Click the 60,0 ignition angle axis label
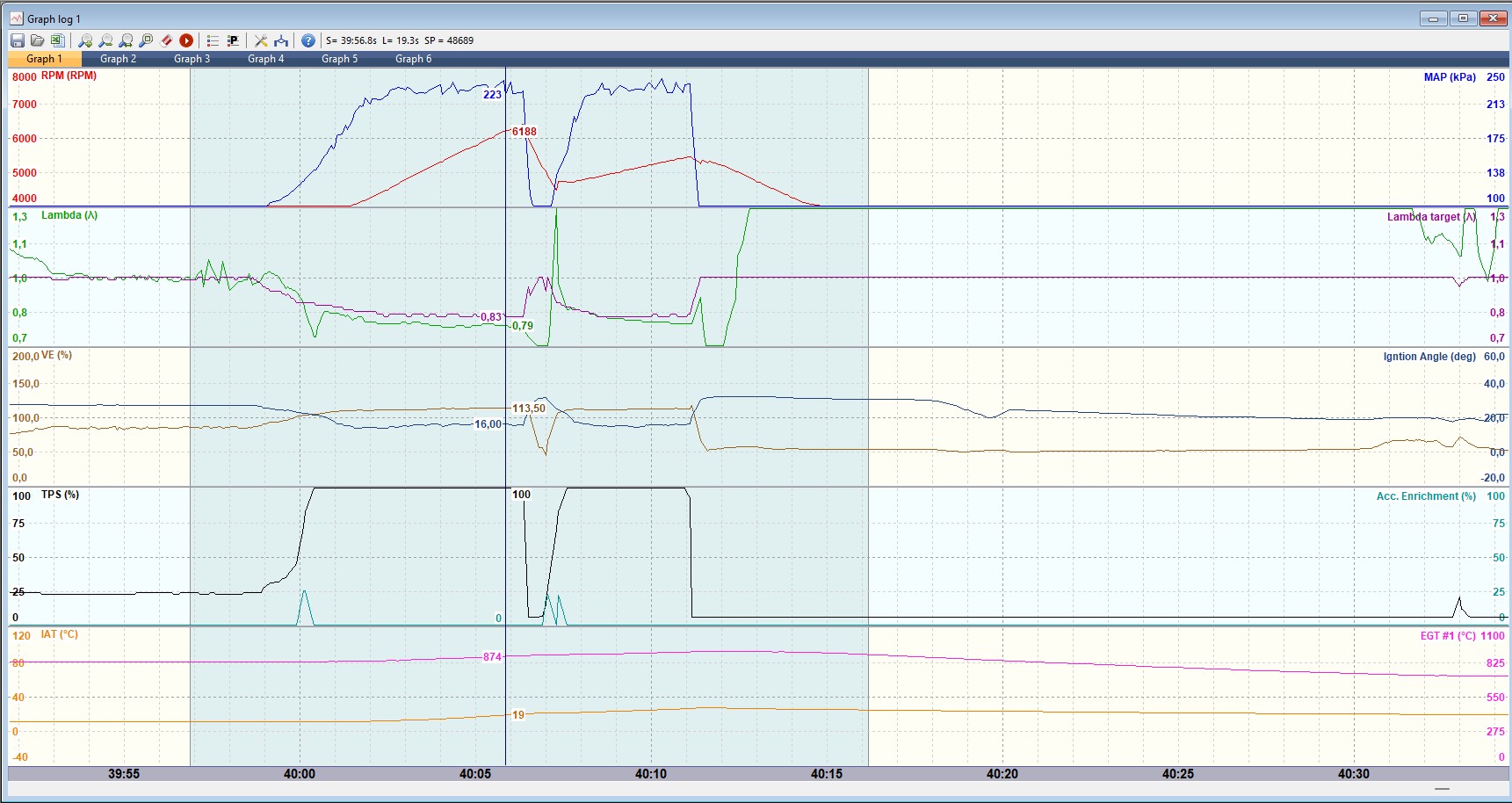 click(x=1494, y=357)
